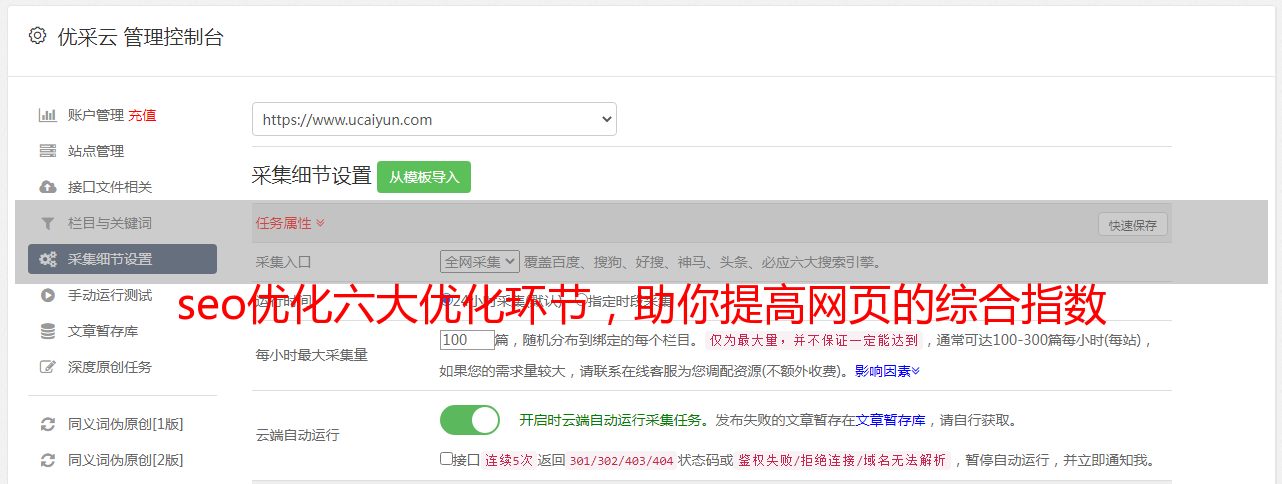The height and width of the screenshot is (484, 1282).
Task: Click the 采集细节设置 heading
Action: point(312,176)
